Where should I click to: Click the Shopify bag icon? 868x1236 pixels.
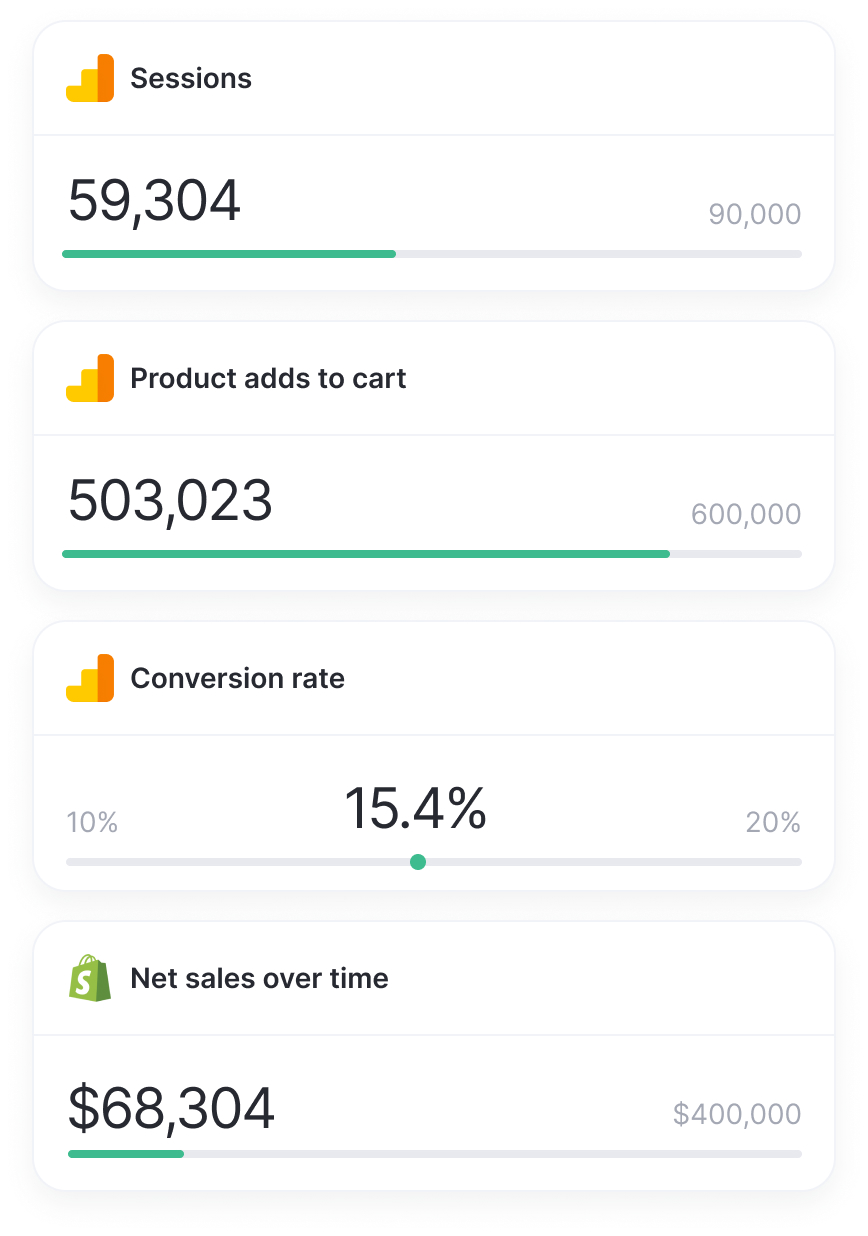90,978
